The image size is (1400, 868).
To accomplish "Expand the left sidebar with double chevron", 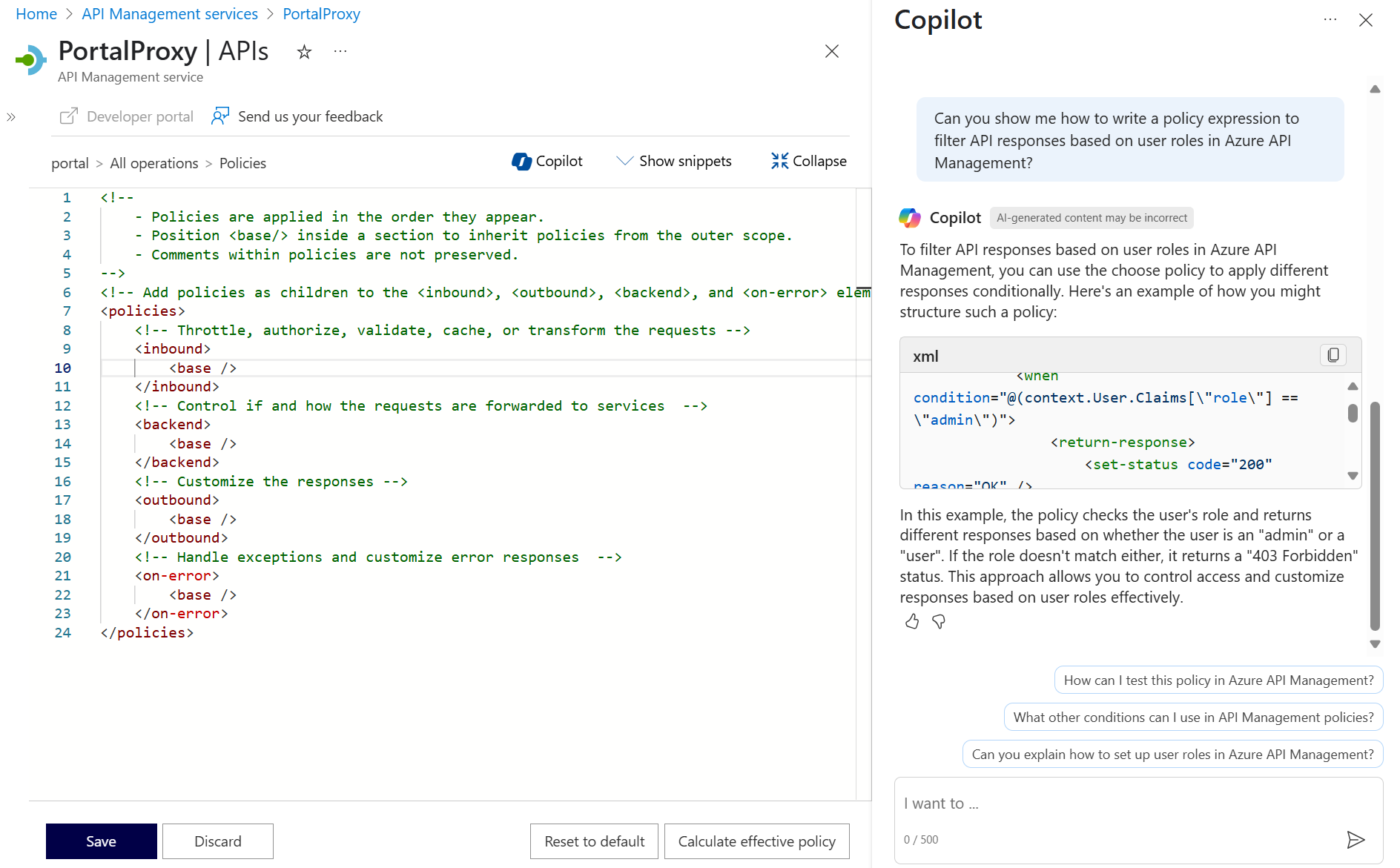I will pyautogui.click(x=11, y=117).
